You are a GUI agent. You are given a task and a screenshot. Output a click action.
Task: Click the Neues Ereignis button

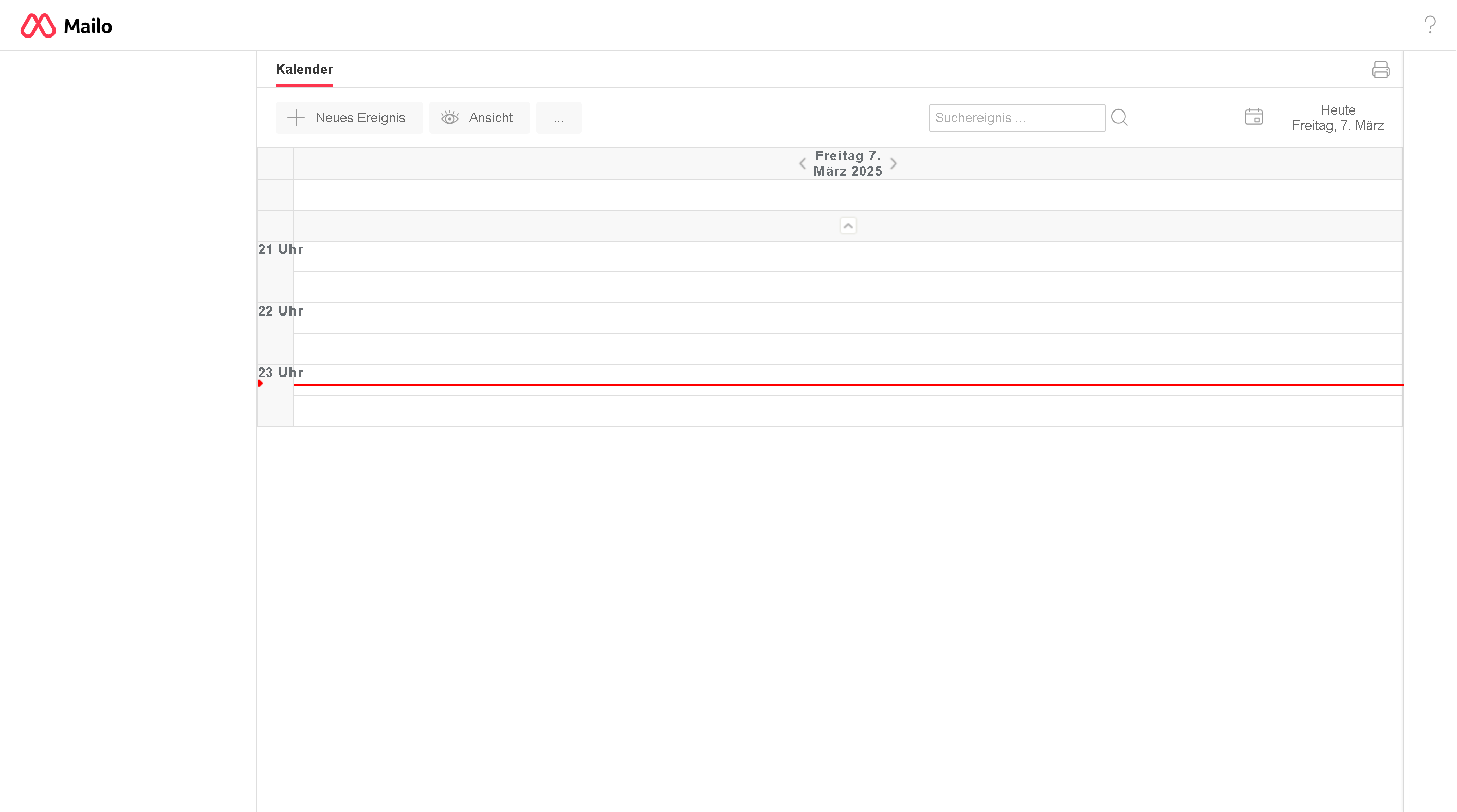[x=360, y=118]
